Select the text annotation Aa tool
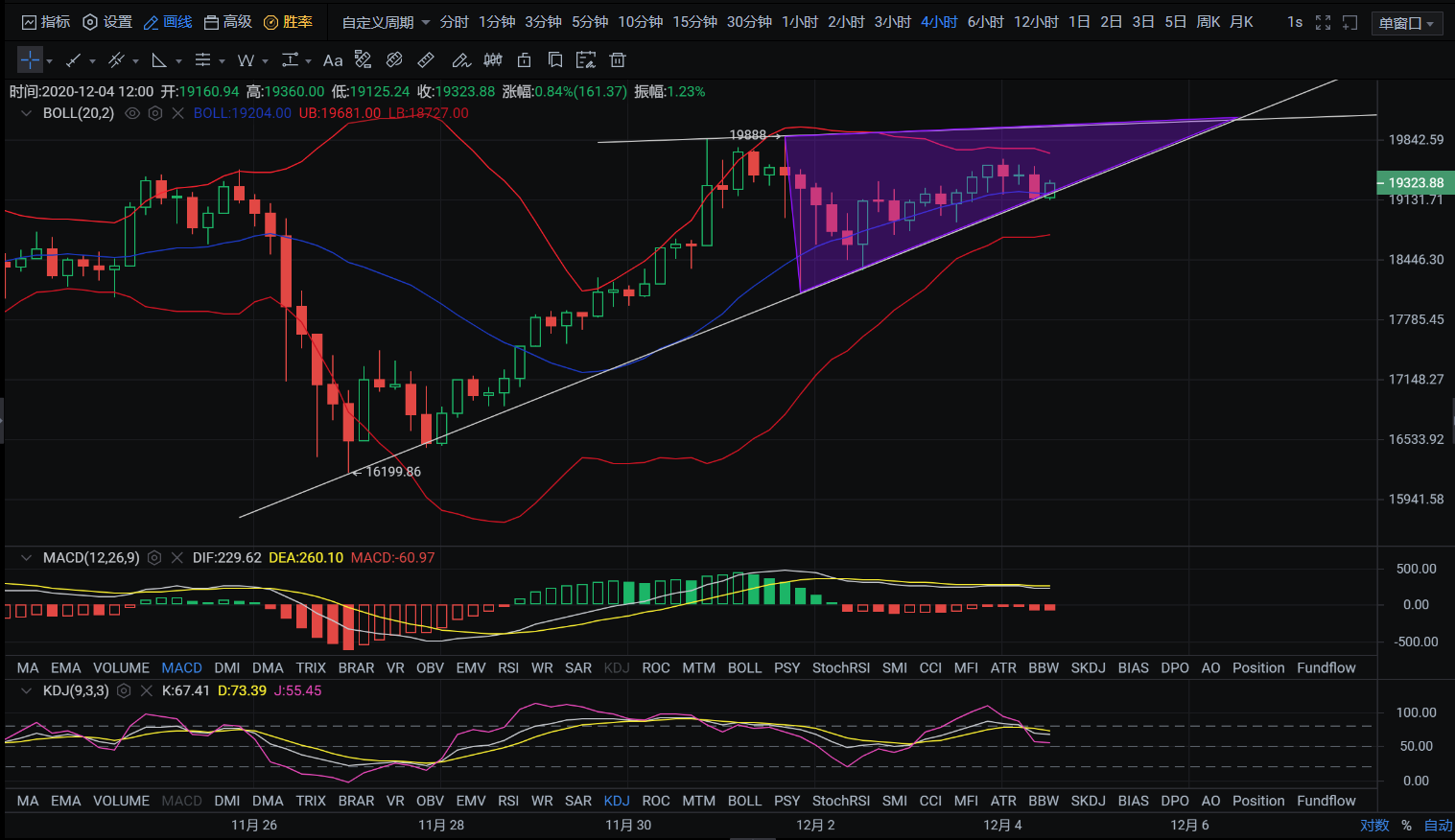Viewport: 1455px width, 840px height. pyautogui.click(x=333, y=60)
